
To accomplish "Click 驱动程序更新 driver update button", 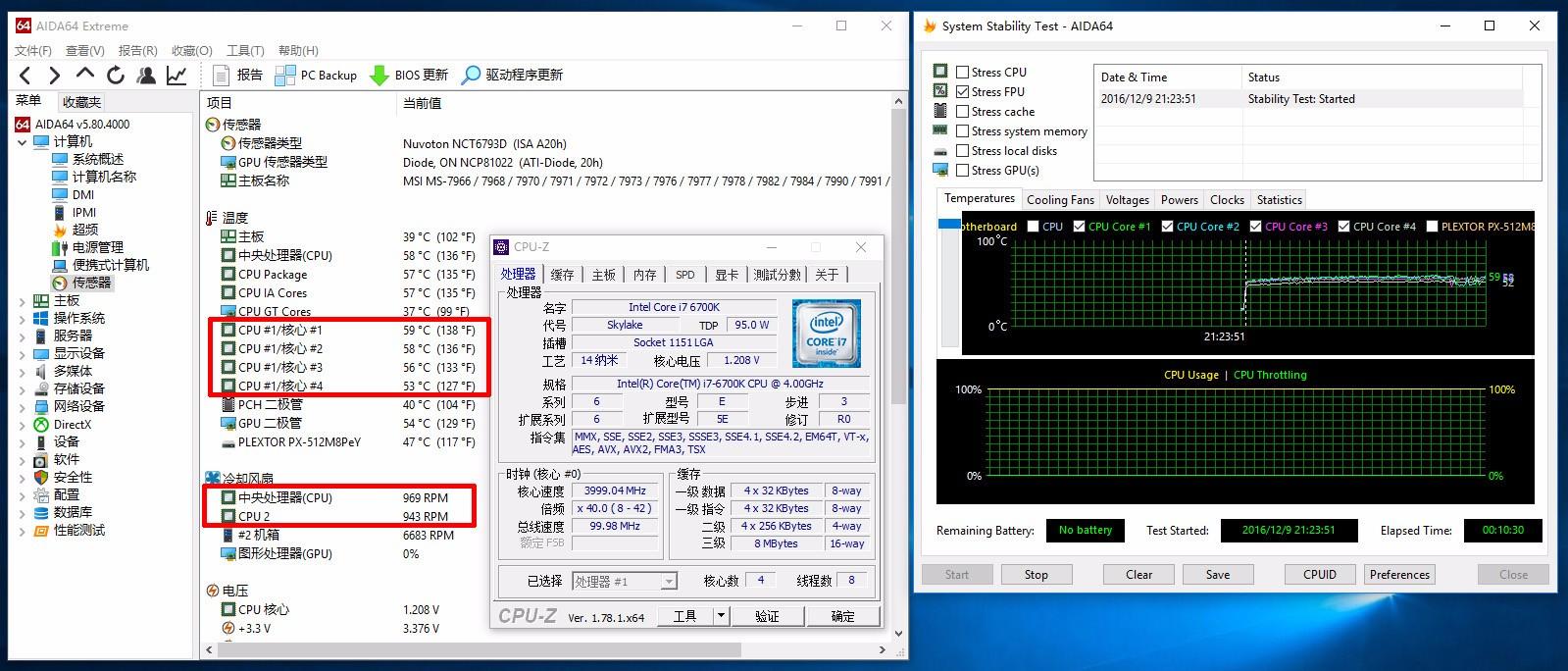I will [512, 75].
